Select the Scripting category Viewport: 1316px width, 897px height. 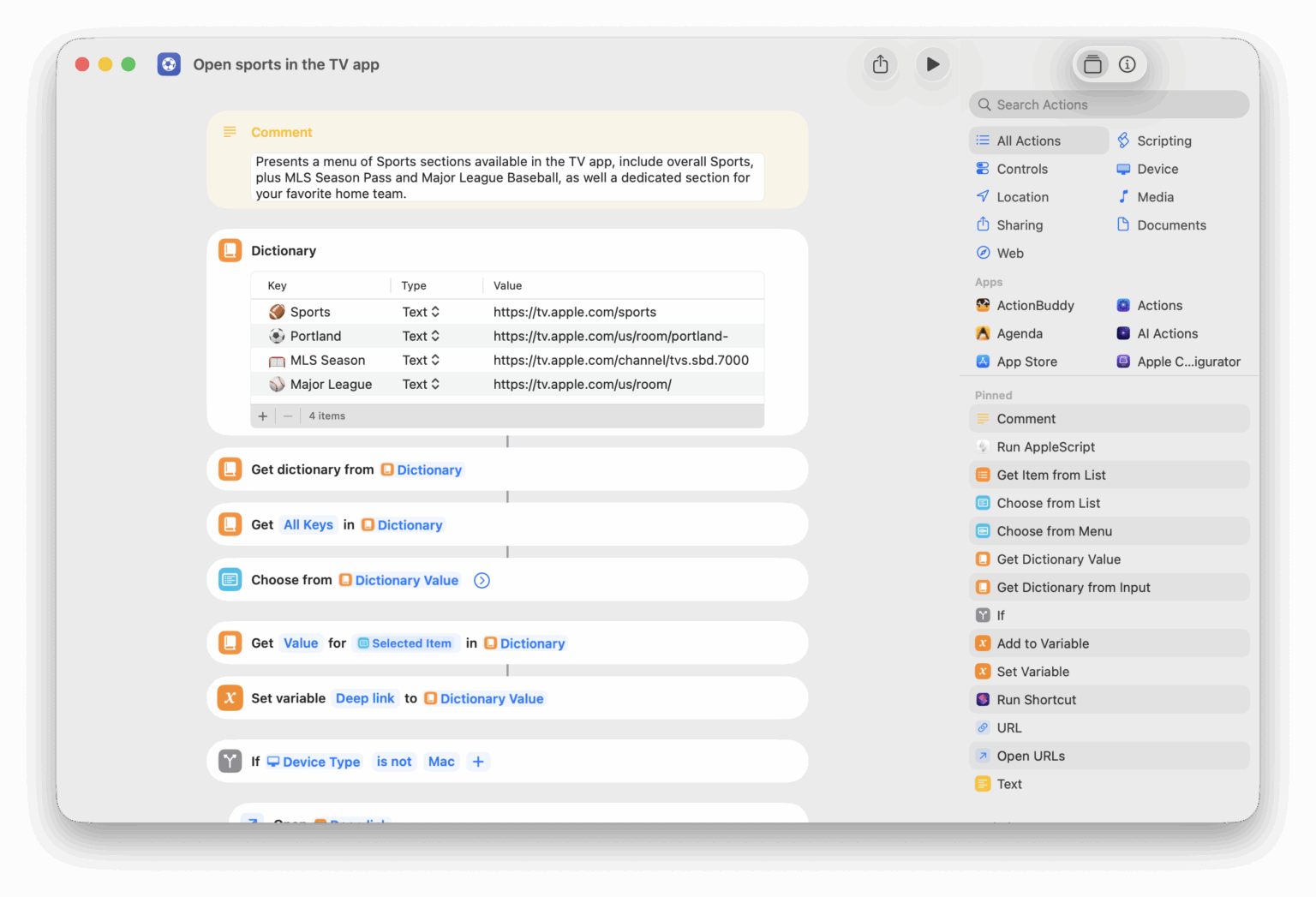coord(1163,141)
